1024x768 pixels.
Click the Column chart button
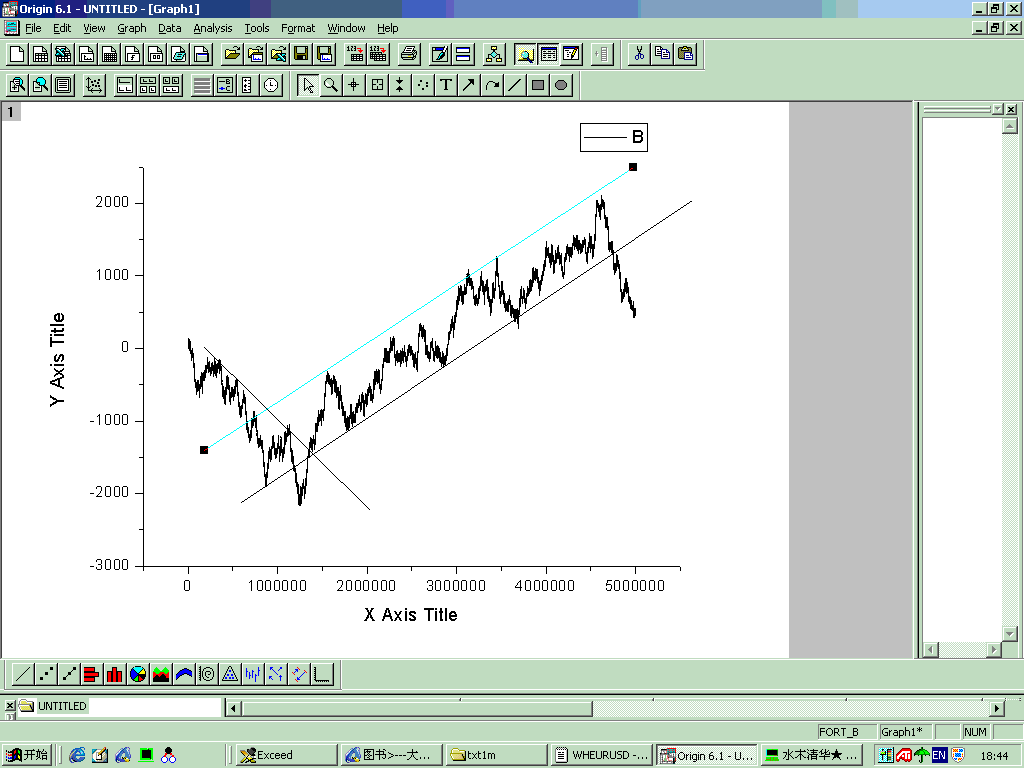[114, 673]
